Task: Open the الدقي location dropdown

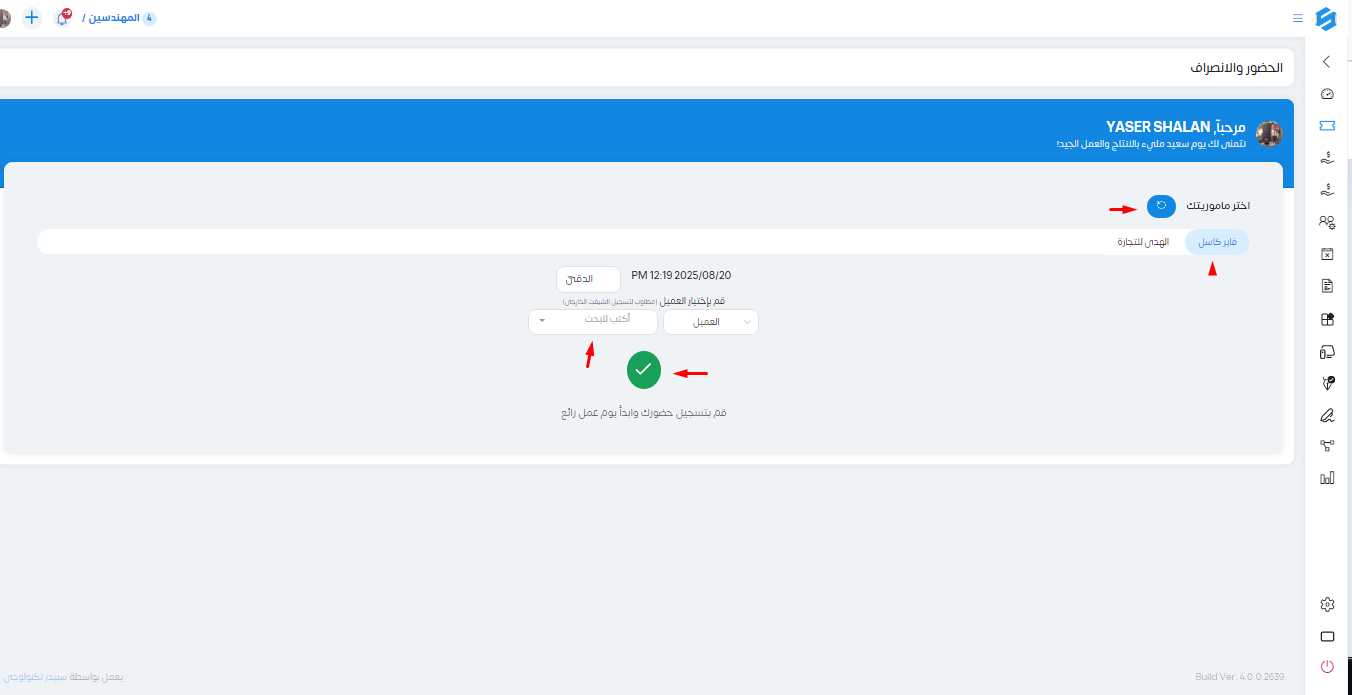Action: click(x=588, y=279)
